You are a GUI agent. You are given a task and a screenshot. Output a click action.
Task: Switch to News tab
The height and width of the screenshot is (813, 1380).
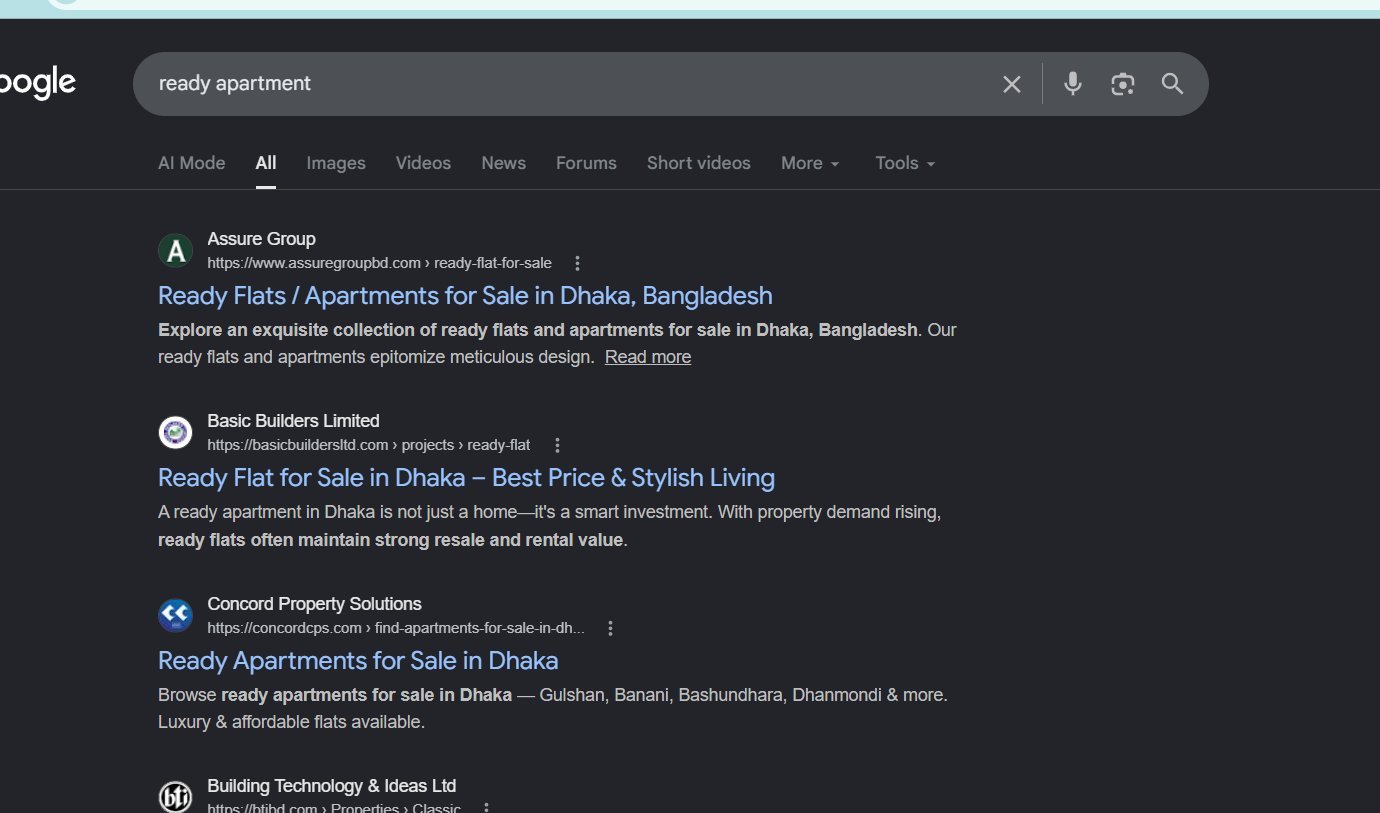[x=503, y=163]
